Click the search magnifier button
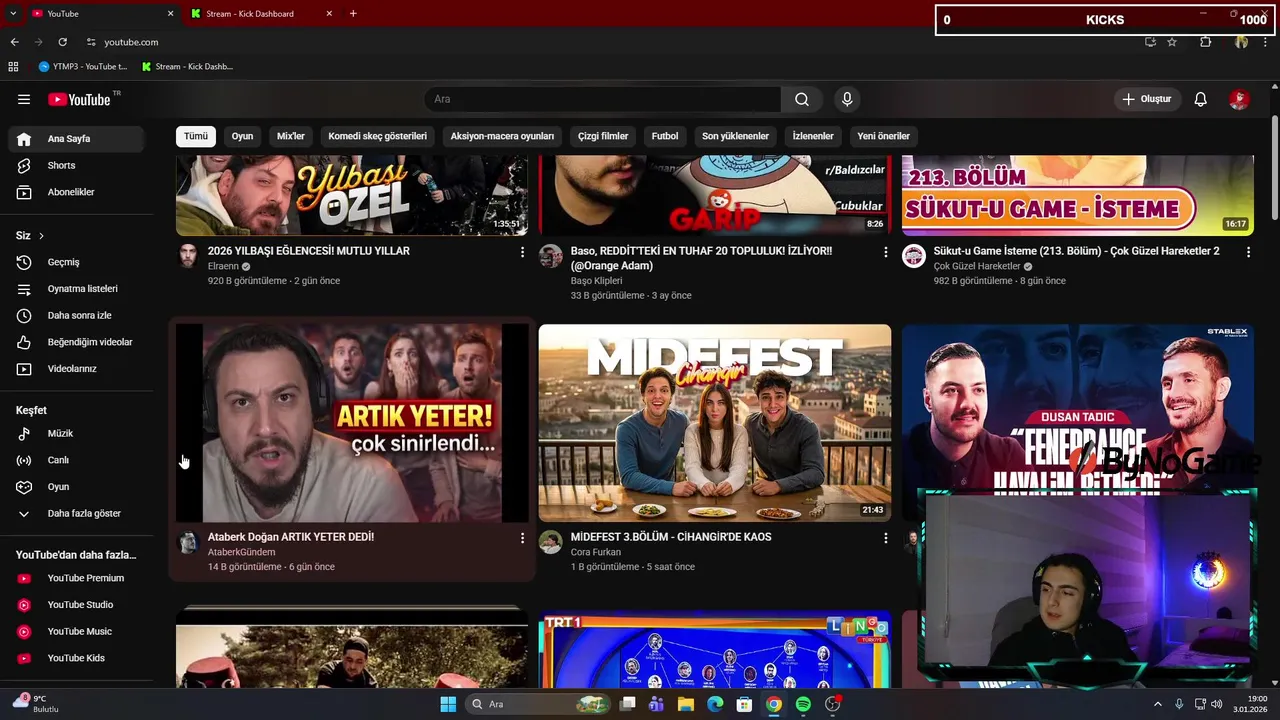Screen dimensions: 1280x720 tap(802, 99)
